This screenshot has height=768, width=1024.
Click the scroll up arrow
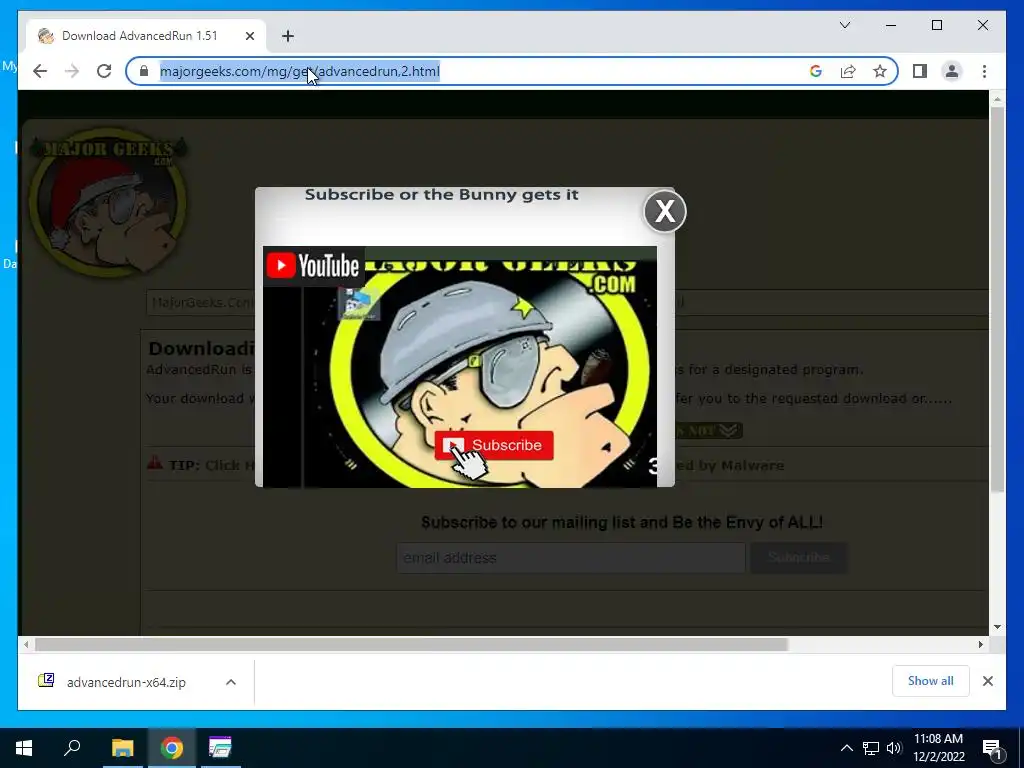(x=997, y=99)
